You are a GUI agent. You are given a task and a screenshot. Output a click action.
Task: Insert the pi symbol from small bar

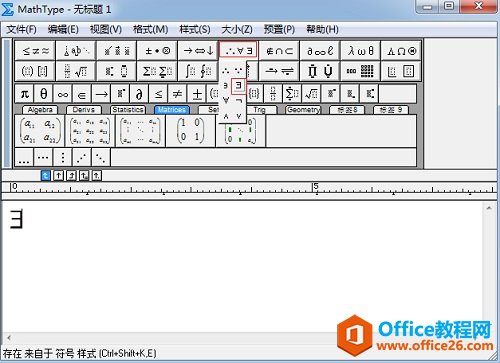tap(25, 94)
